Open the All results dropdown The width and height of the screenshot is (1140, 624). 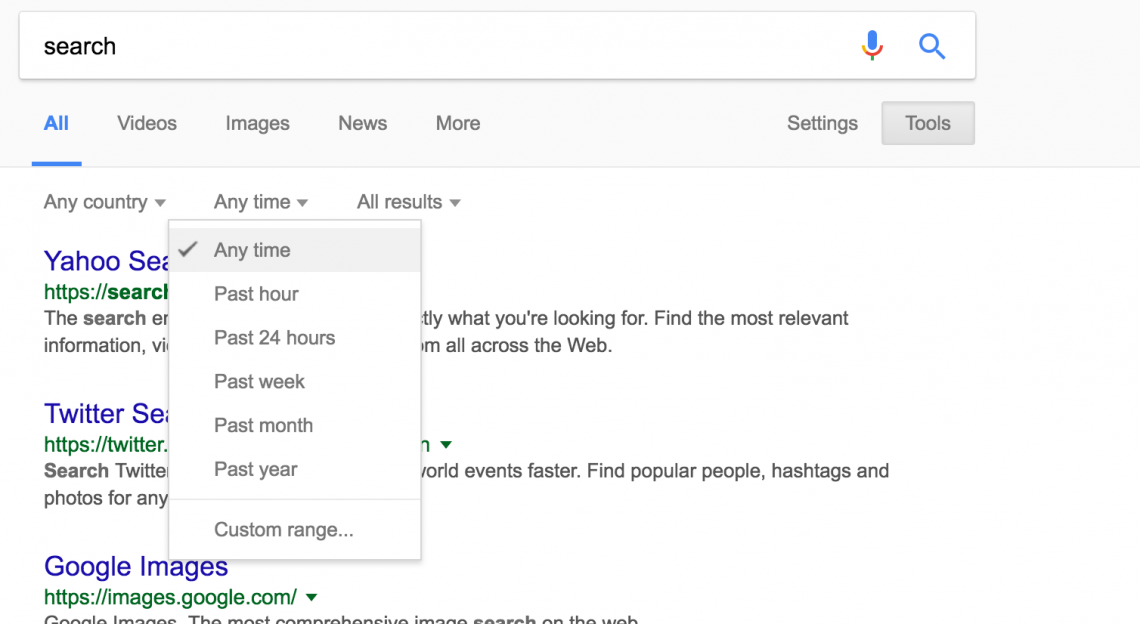coord(407,201)
